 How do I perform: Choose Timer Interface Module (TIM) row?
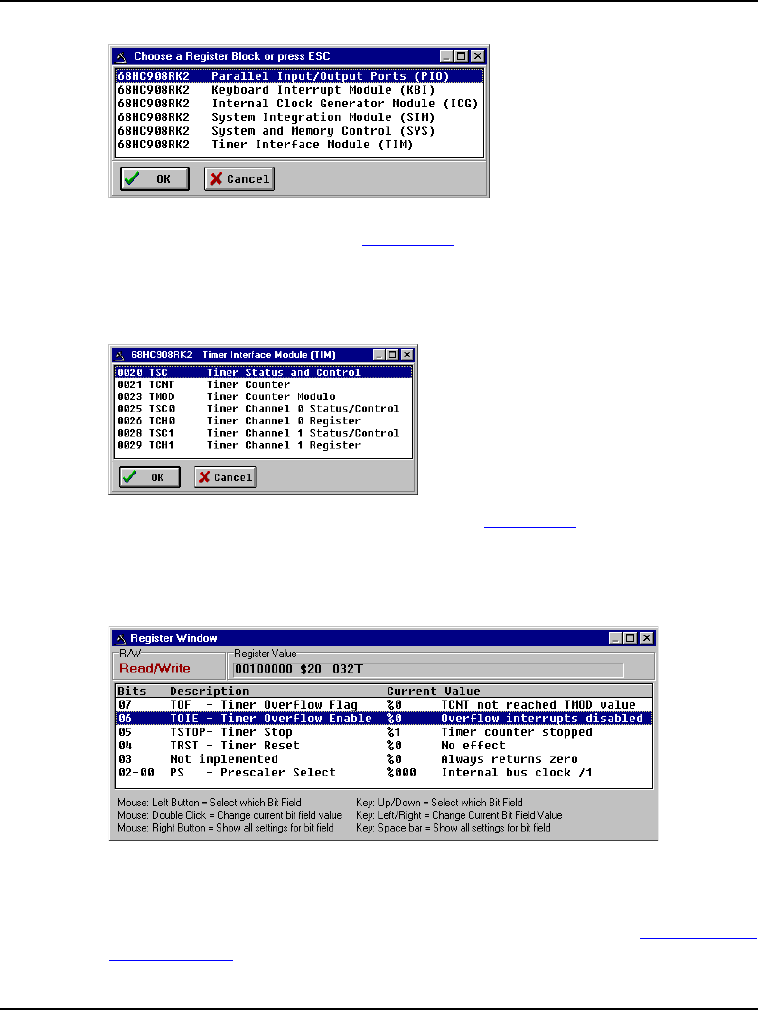pos(299,144)
